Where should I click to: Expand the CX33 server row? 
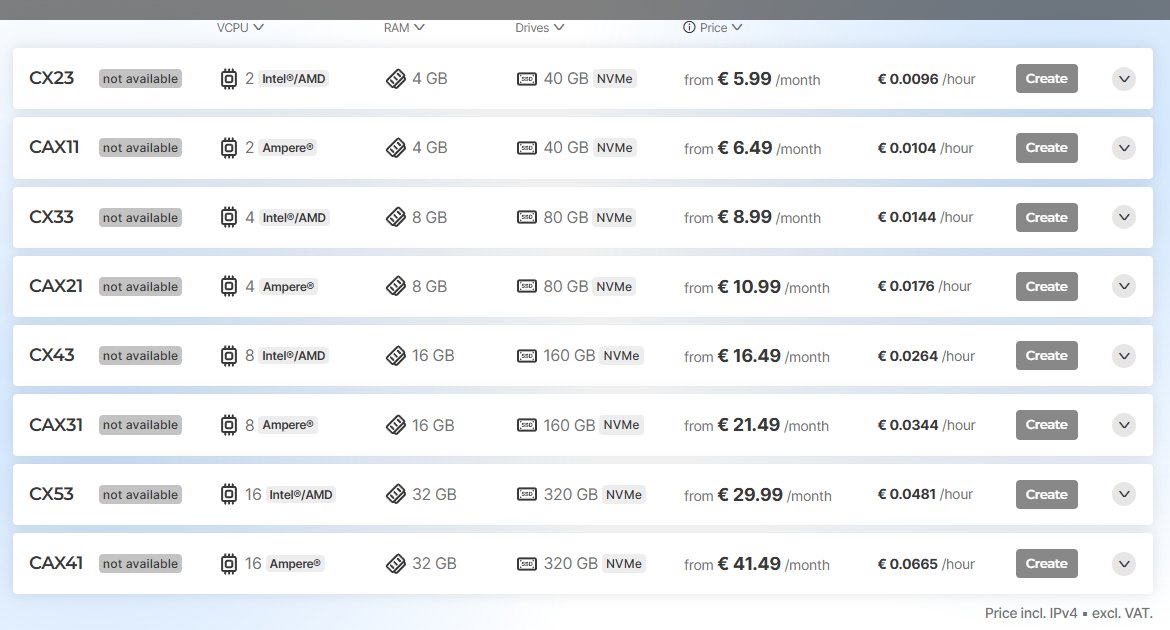pyautogui.click(x=1124, y=217)
